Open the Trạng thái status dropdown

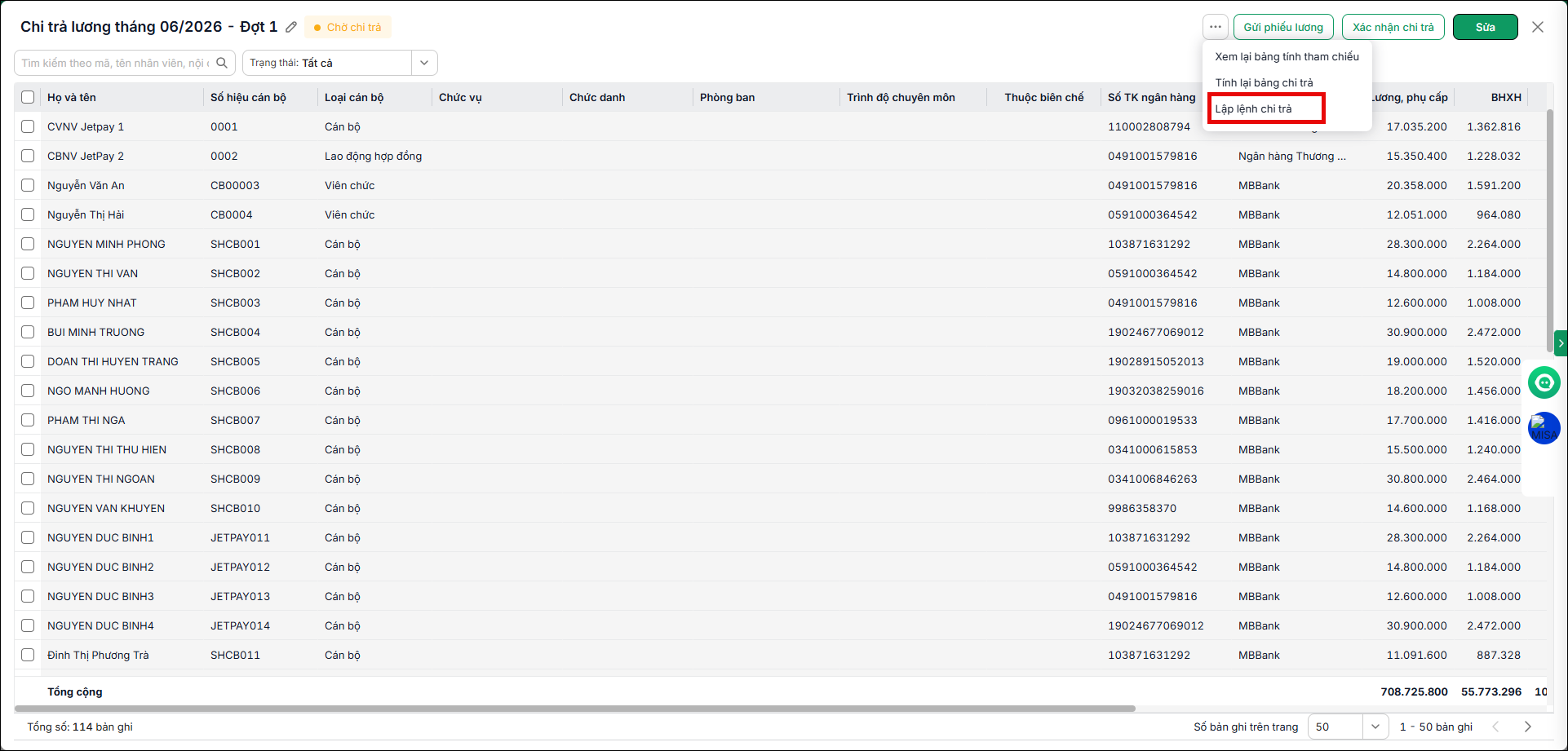tap(340, 63)
